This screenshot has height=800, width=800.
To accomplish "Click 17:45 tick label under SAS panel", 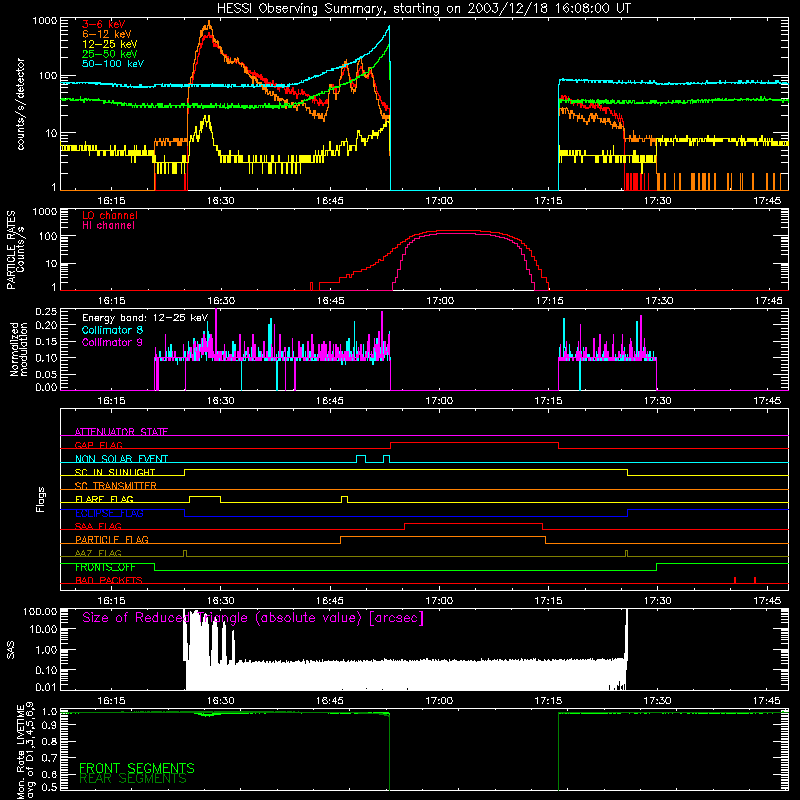I will coord(767,701).
